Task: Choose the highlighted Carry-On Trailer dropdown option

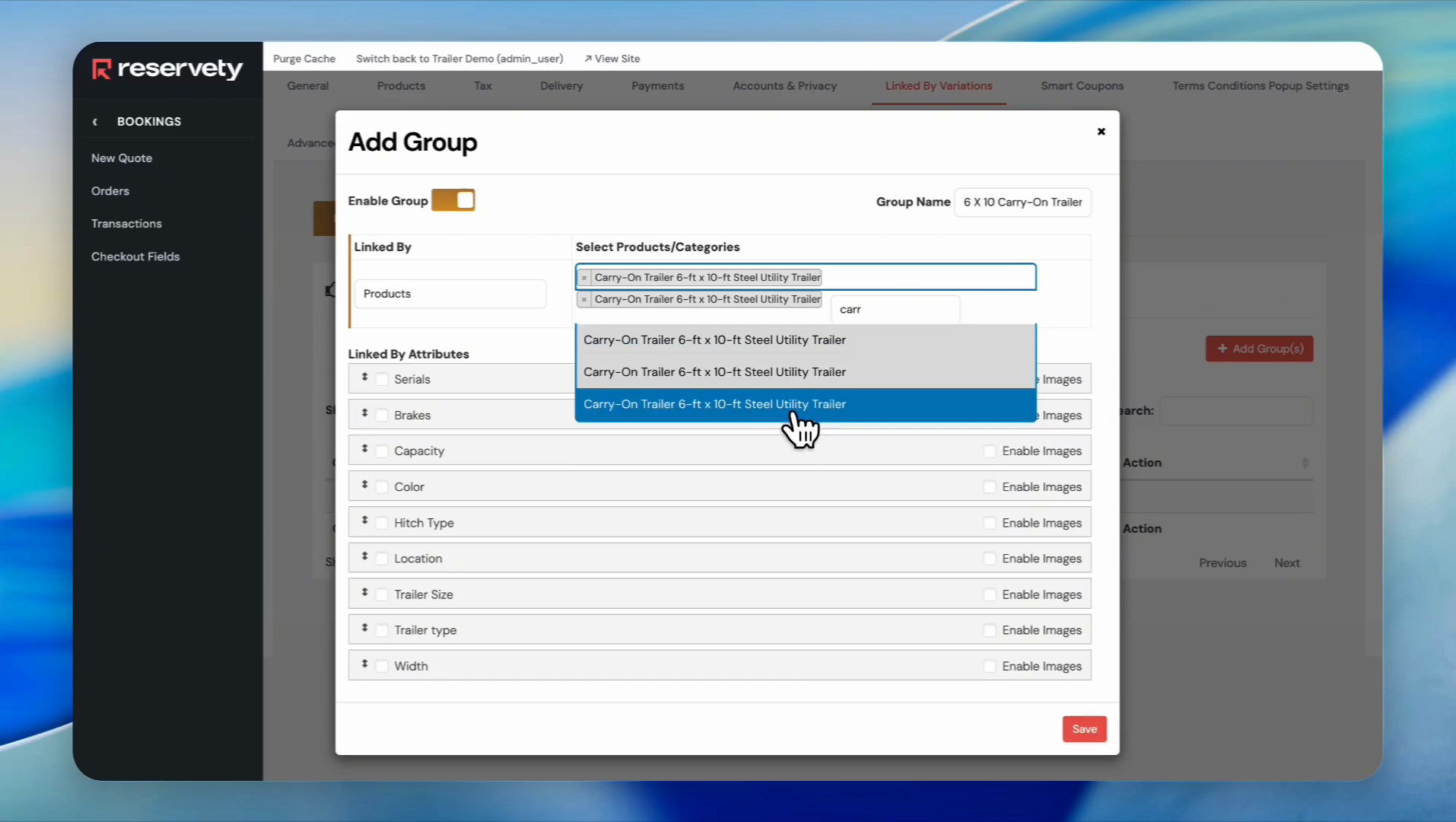Action: point(806,404)
